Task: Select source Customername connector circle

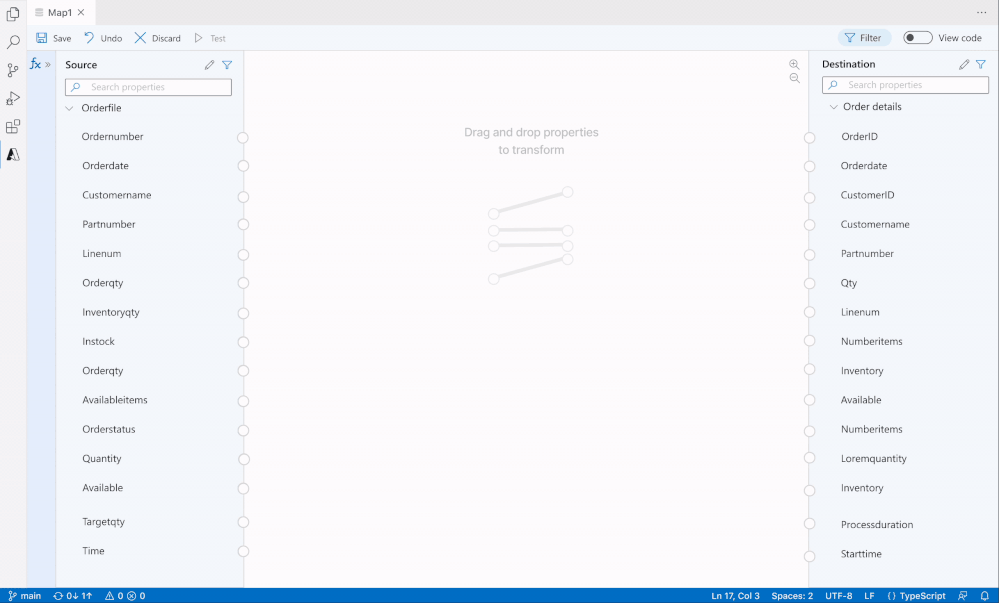Action: click(243, 197)
